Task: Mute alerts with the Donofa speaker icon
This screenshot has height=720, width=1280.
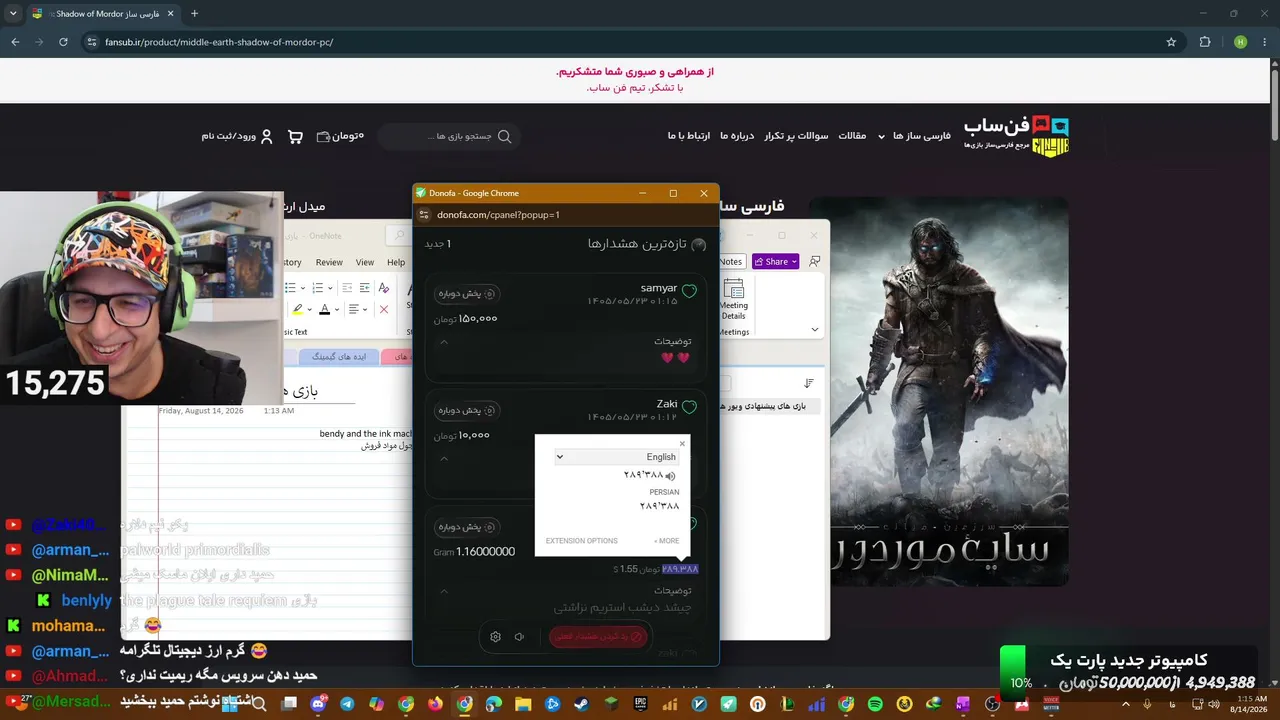Action: [x=519, y=637]
